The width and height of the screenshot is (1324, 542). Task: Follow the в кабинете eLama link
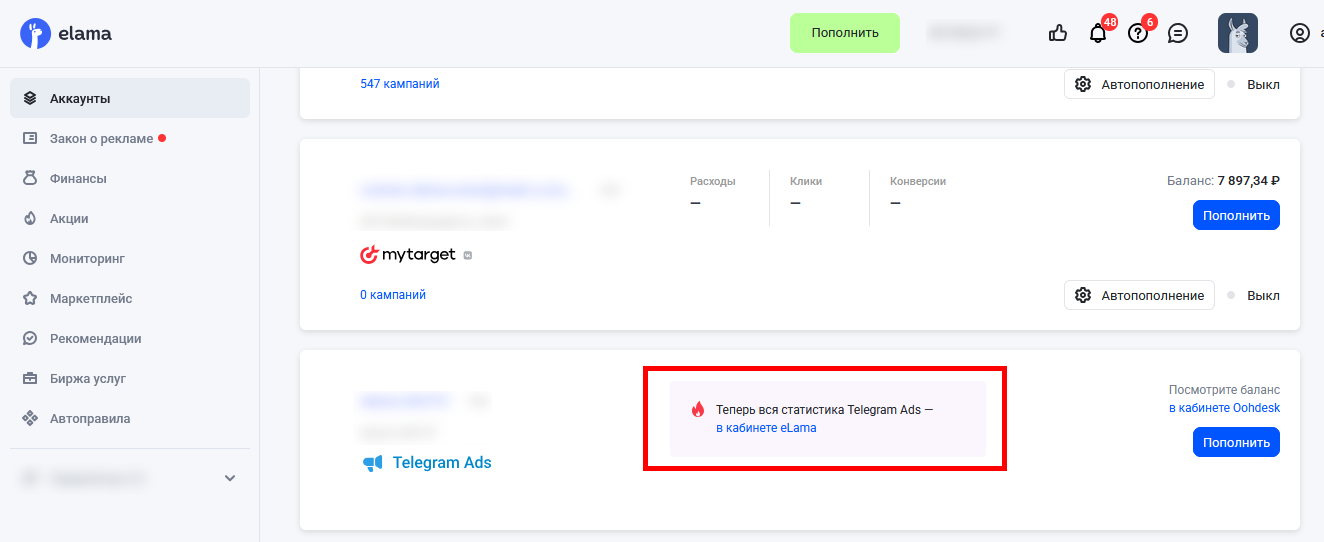coord(766,428)
